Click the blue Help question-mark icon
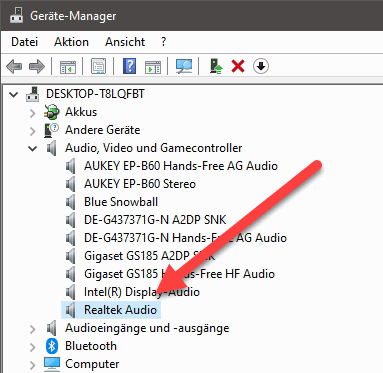Viewport: 383px width, 373px height. [129, 66]
